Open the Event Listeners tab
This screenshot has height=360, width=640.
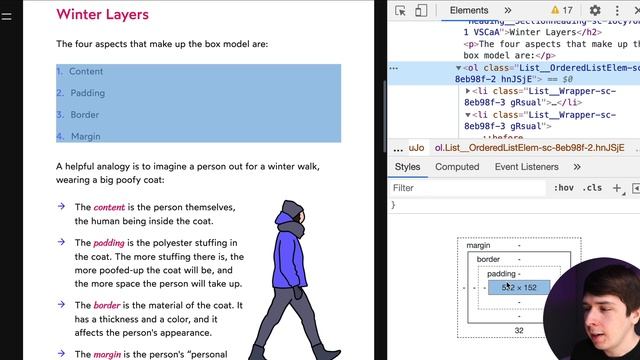point(527,167)
